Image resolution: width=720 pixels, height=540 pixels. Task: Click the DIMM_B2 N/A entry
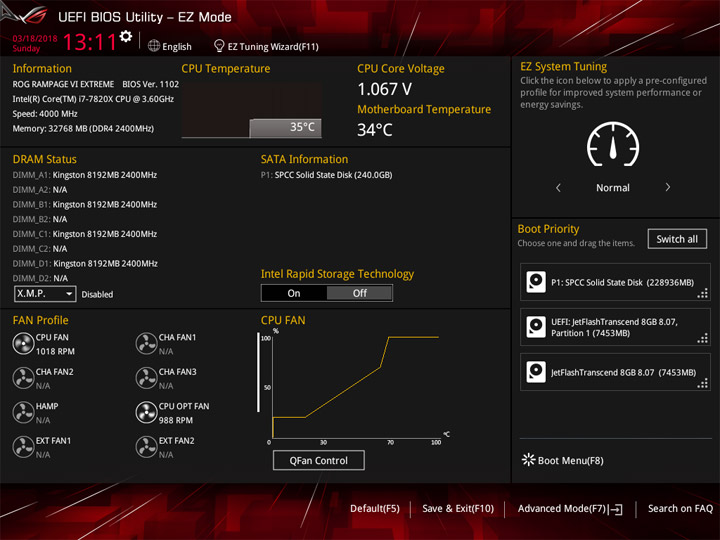[39, 219]
